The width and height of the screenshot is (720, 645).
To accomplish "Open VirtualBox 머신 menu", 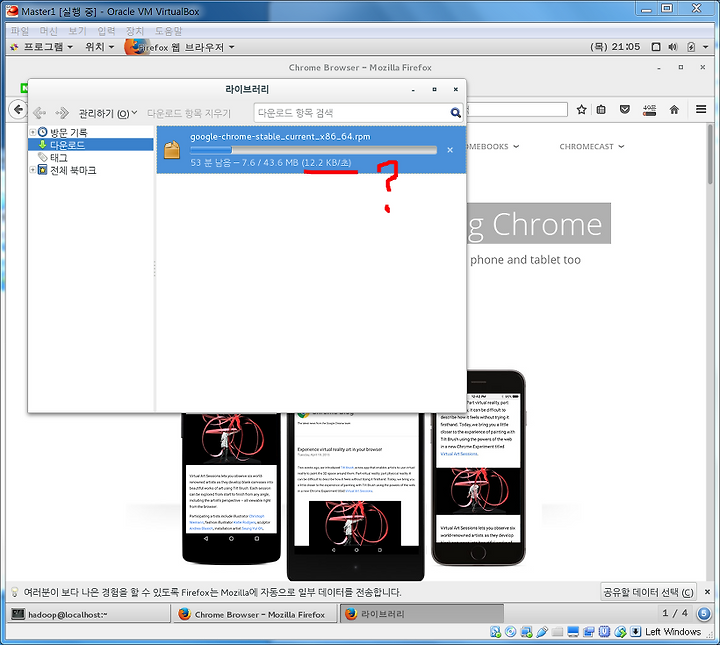I will (49, 31).
